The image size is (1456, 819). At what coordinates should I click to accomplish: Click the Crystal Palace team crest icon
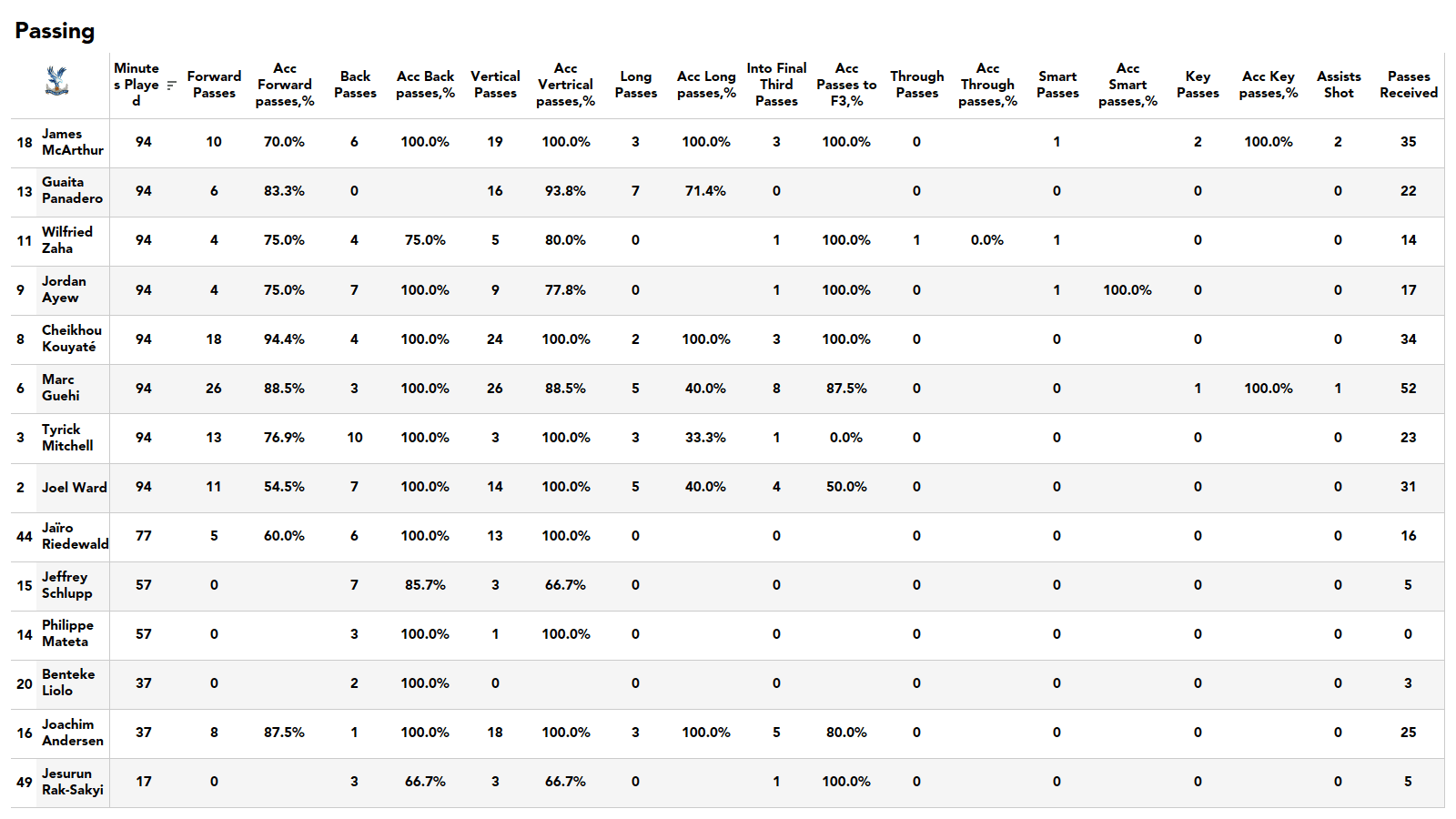56,81
